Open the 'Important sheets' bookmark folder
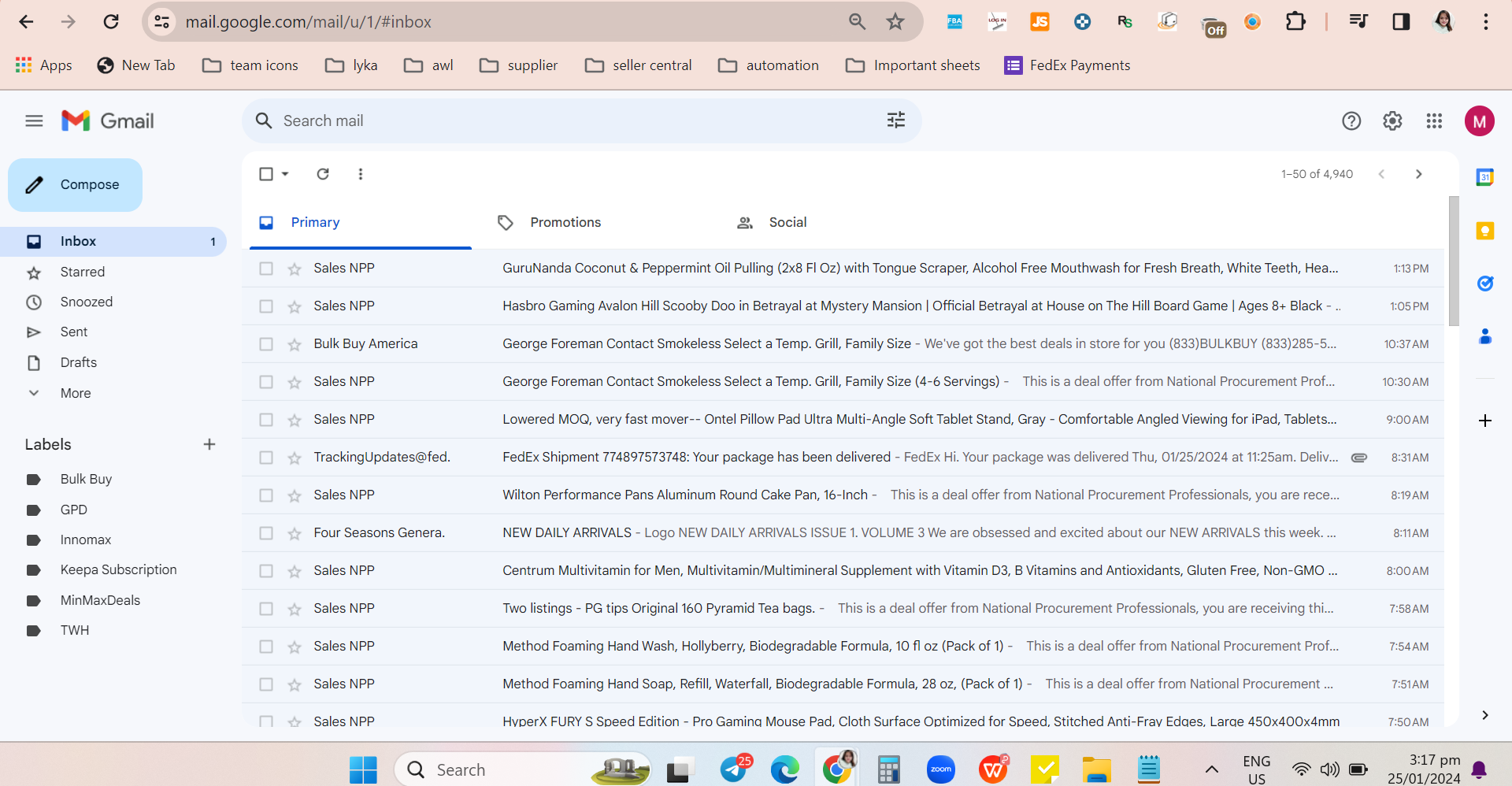Image resolution: width=1512 pixels, height=786 pixels. (x=913, y=65)
